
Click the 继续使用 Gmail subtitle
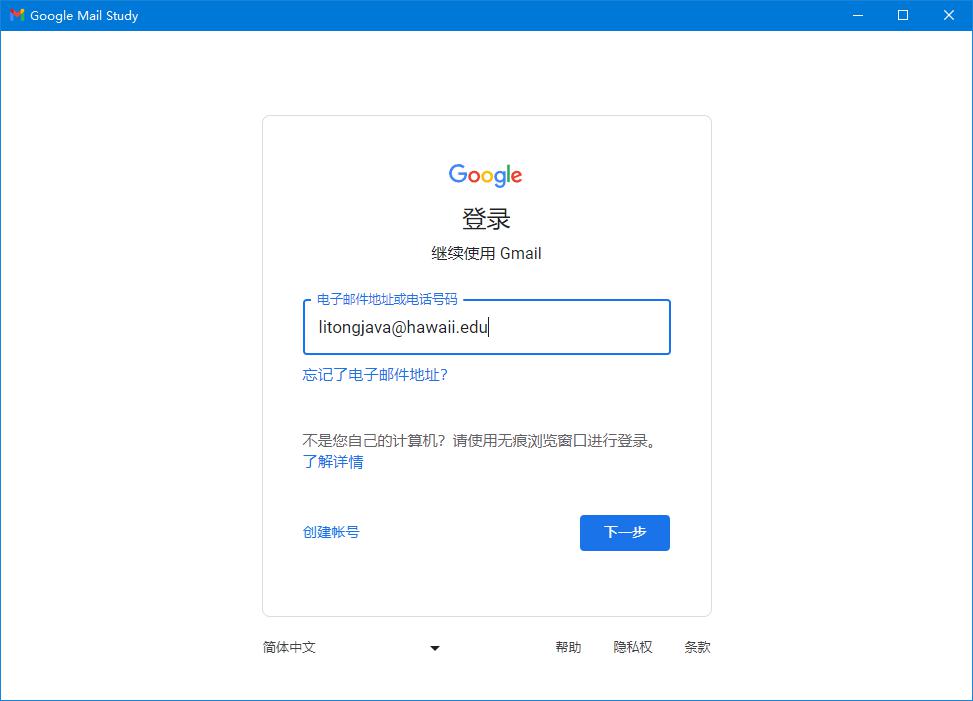pyautogui.click(x=486, y=253)
